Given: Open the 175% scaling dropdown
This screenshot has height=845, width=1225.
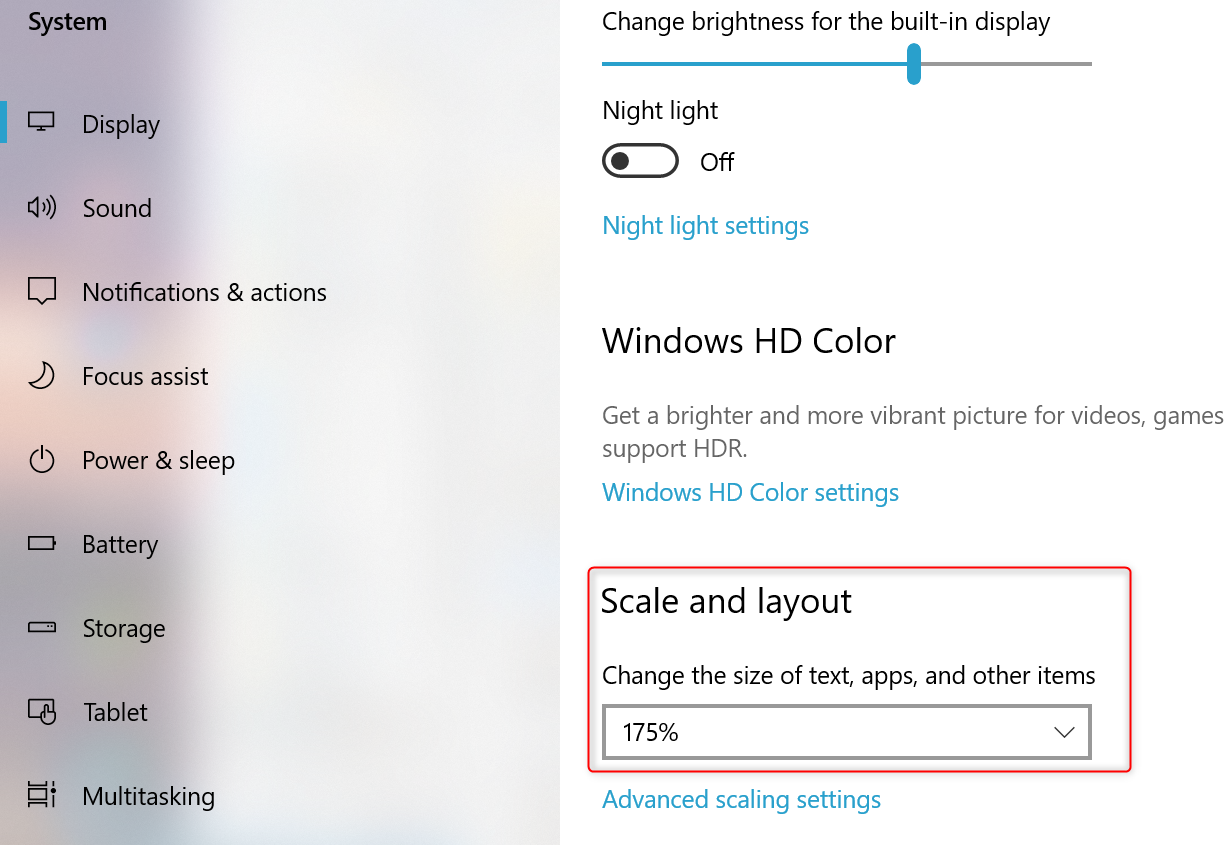Looking at the screenshot, I should [846, 733].
